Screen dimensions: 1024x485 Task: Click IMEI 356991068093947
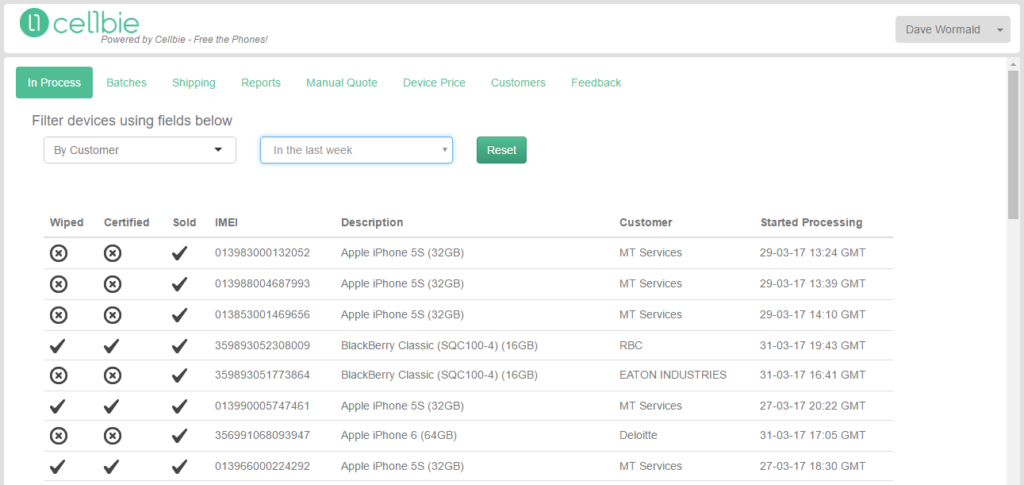(263, 435)
